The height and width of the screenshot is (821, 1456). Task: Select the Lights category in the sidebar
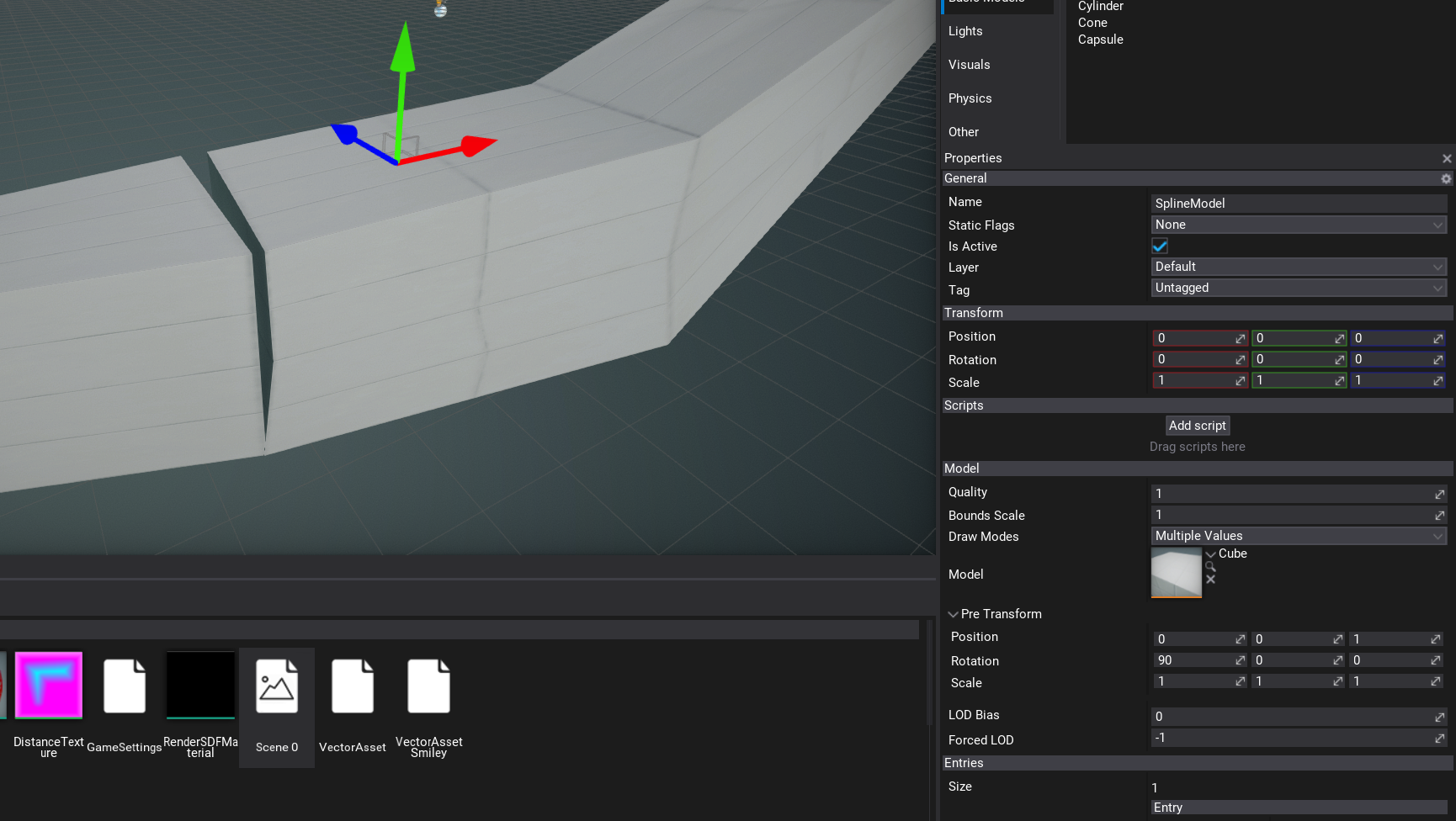[x=964, y=31]
